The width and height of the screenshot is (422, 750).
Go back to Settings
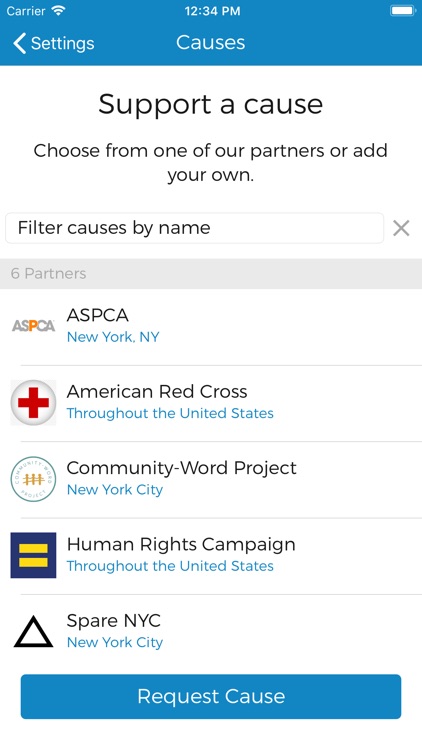click(x=54, y=43)
